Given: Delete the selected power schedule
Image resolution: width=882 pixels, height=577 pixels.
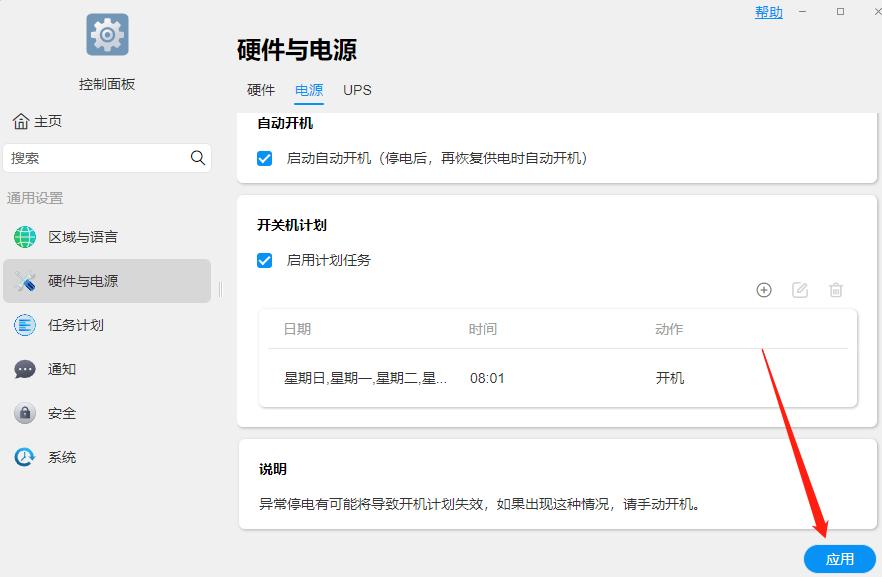Looking at the screenshot, I should 836,290.
